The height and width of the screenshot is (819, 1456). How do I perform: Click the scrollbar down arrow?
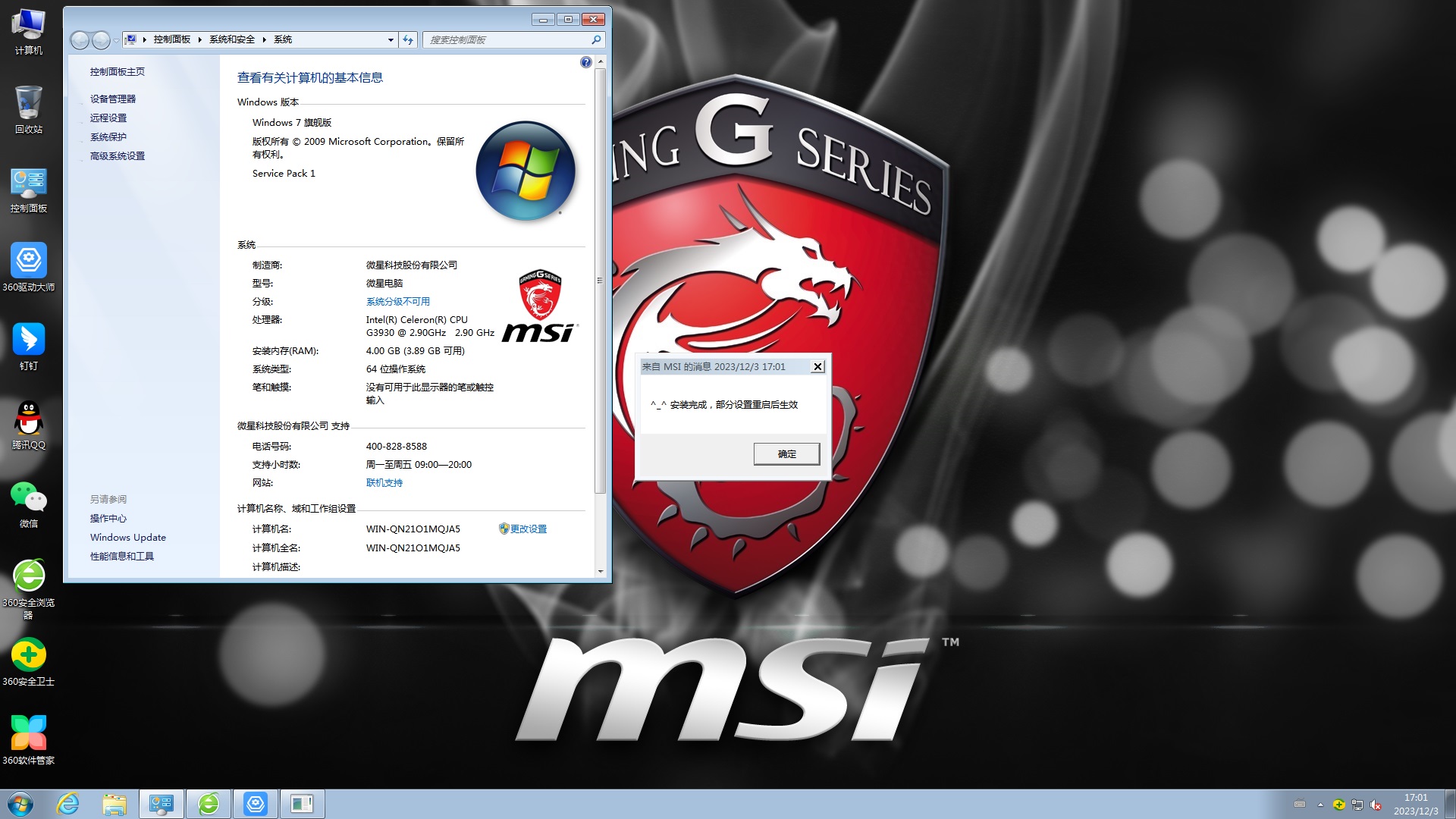tap(600, 571)
